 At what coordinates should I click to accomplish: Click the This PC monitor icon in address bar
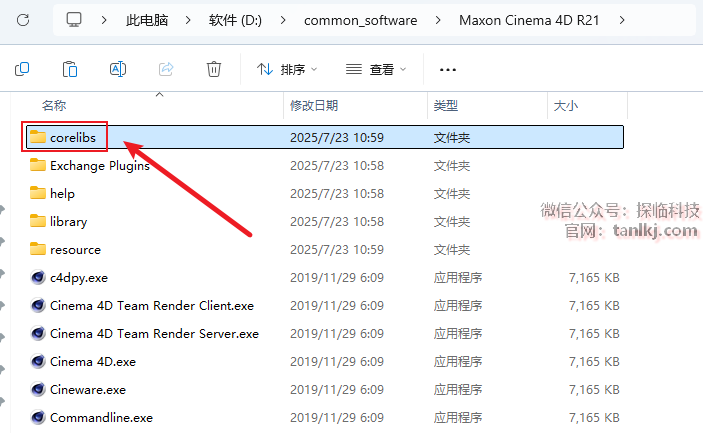(x=74, y=20)
